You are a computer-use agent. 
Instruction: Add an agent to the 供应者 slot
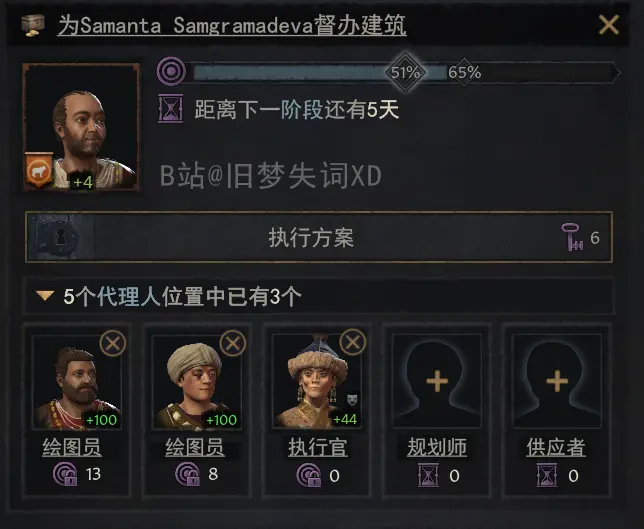tap(557, 381)
